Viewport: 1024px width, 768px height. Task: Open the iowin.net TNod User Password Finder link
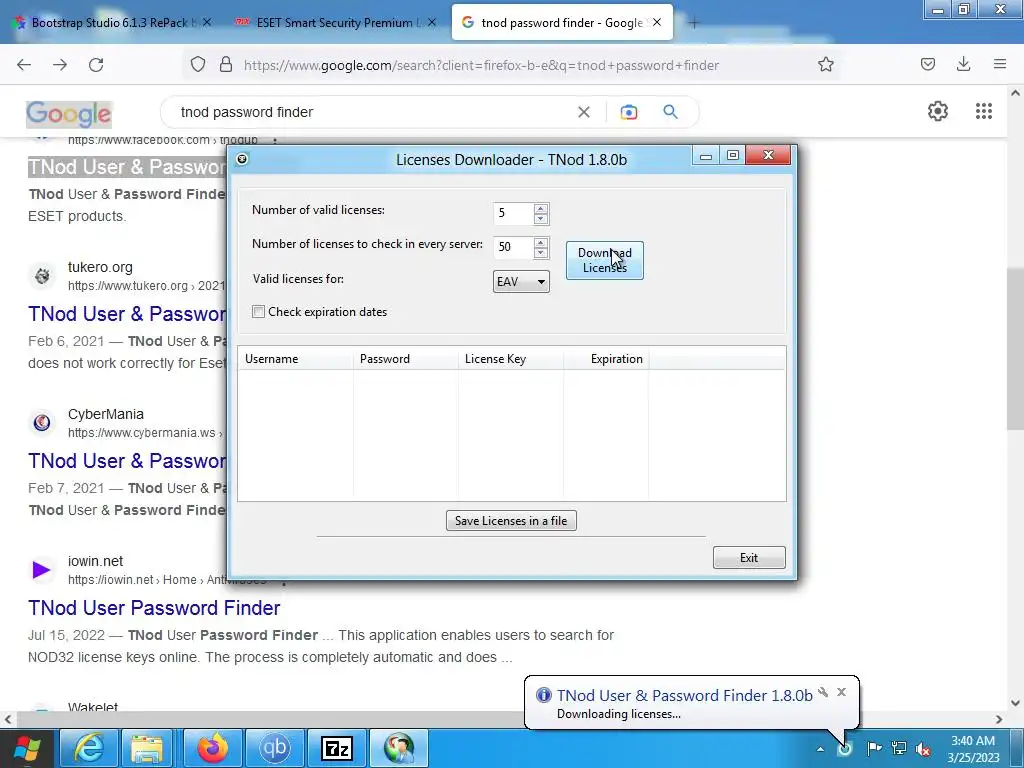154,608
